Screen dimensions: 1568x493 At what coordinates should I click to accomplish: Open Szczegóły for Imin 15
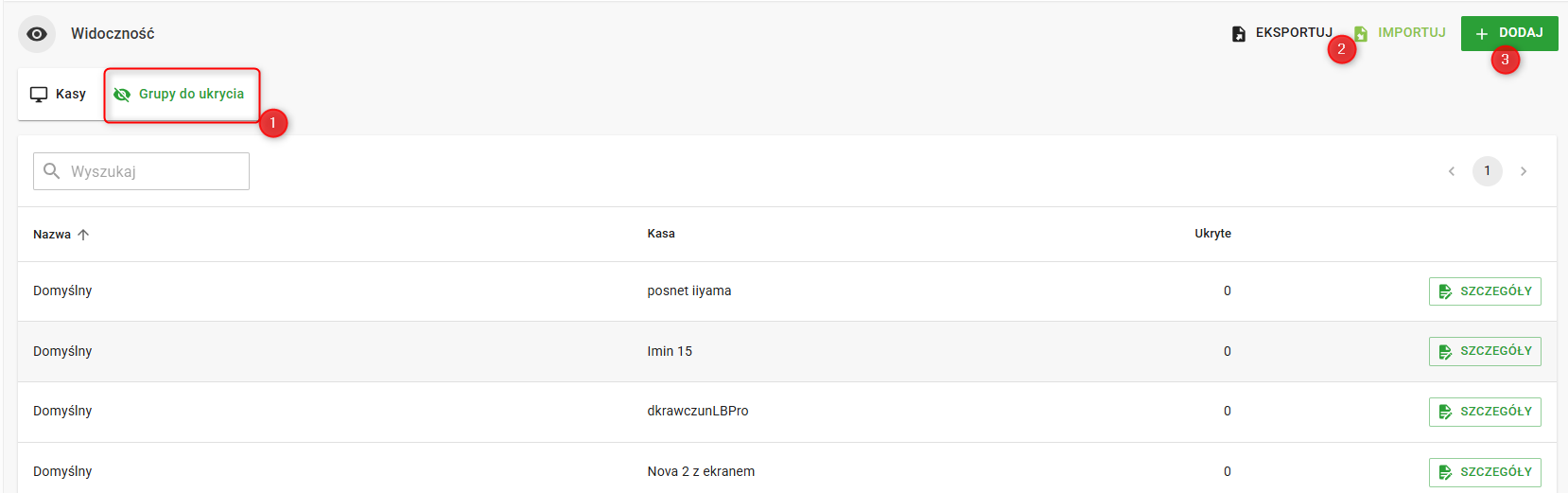click(1485, 351)
